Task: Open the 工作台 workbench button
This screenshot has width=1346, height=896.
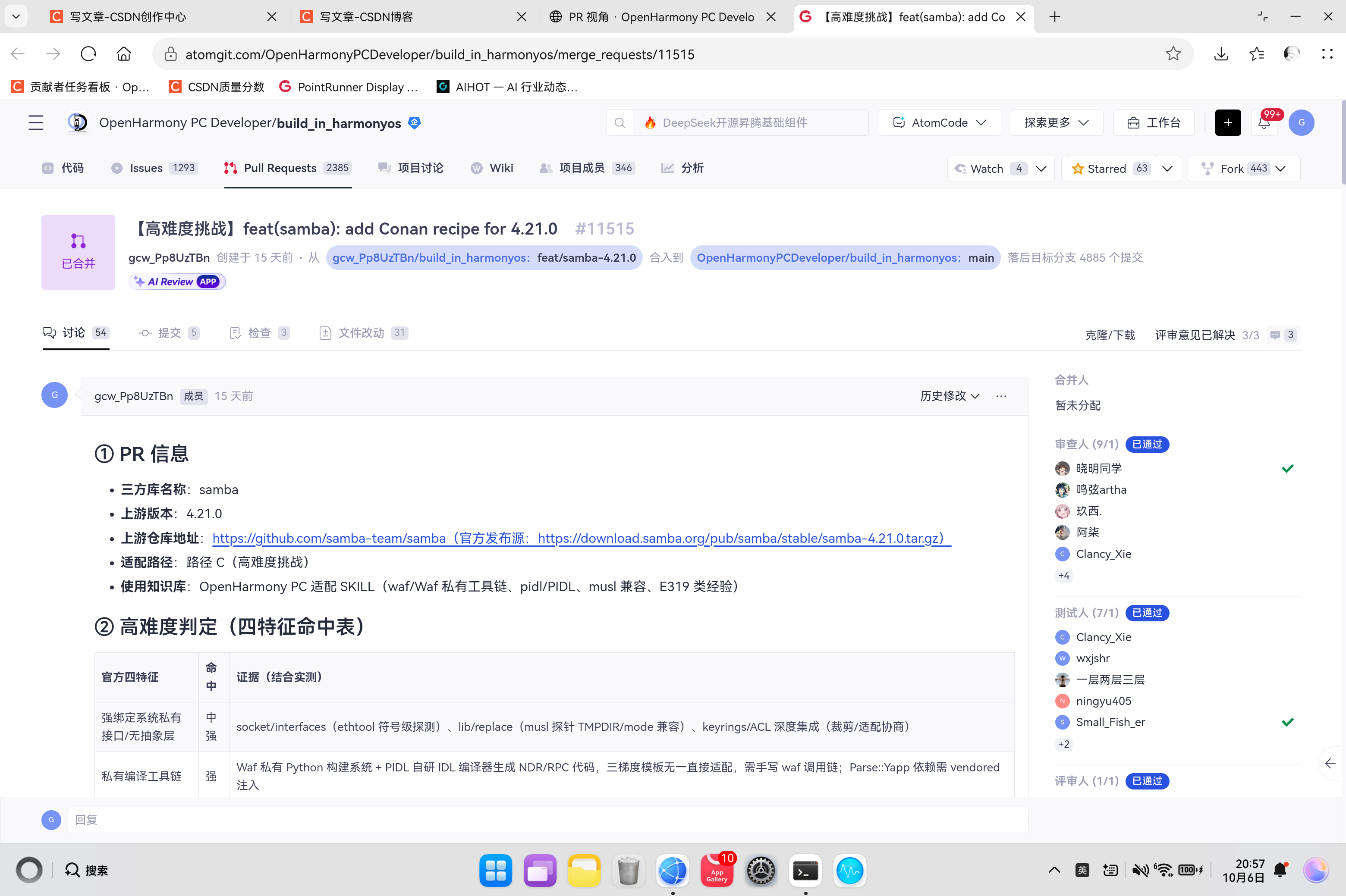Action: [x=1154, y=123]
